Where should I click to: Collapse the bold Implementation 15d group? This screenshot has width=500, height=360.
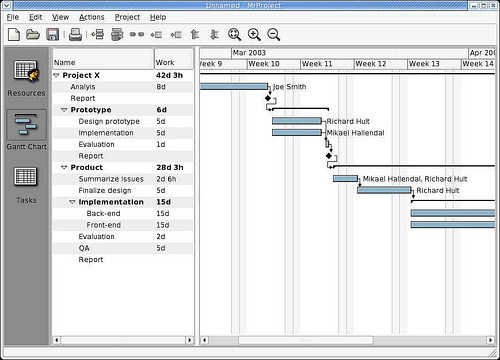click(72, 202)
